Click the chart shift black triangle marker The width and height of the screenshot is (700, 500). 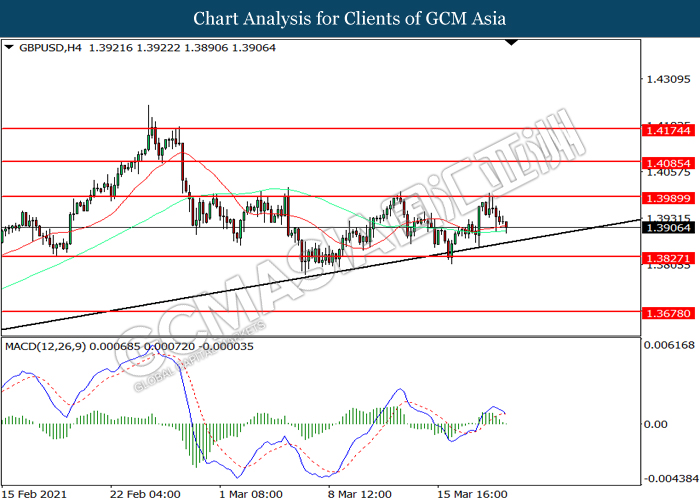coord(512,43)
